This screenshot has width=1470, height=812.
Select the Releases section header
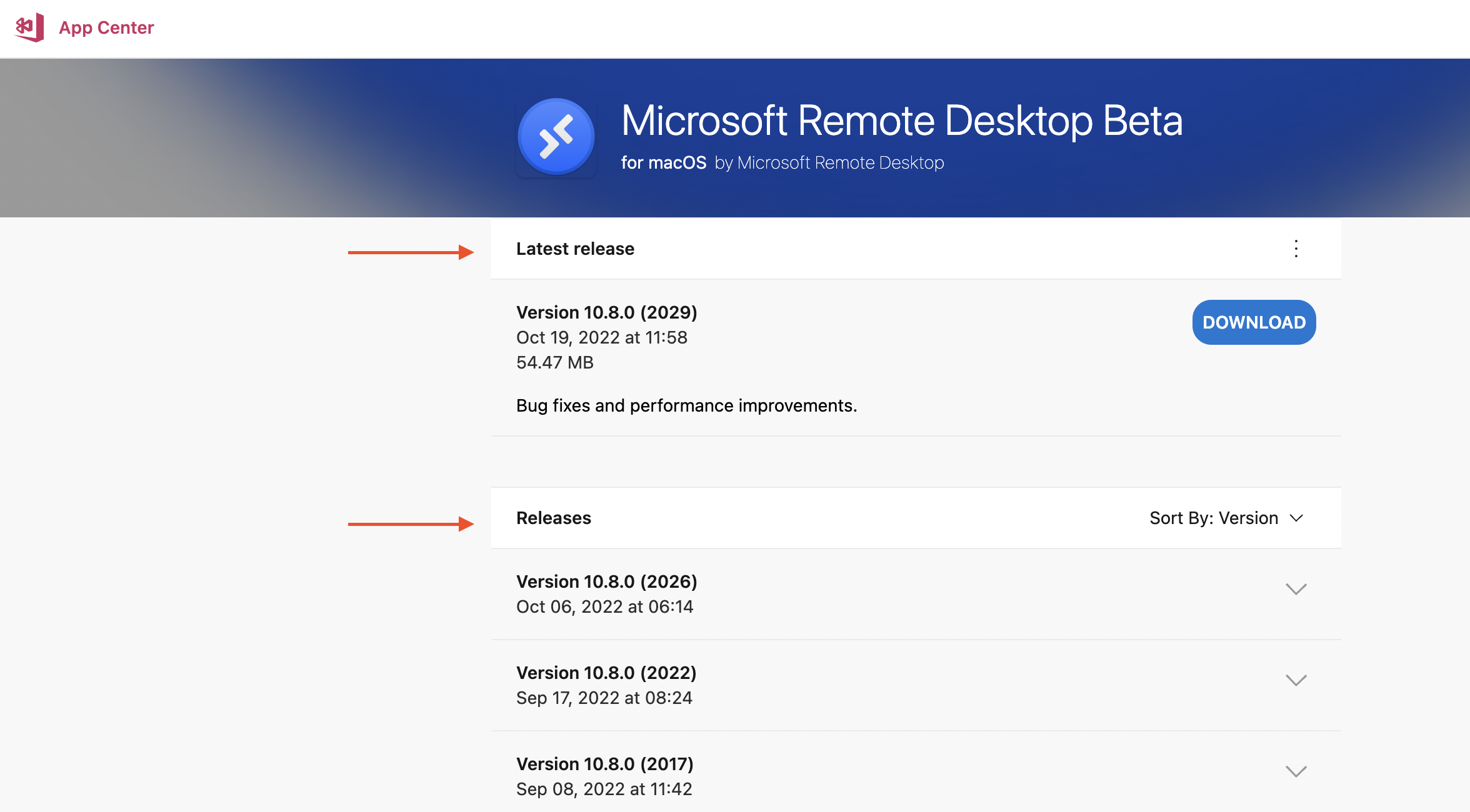[553, 518]
